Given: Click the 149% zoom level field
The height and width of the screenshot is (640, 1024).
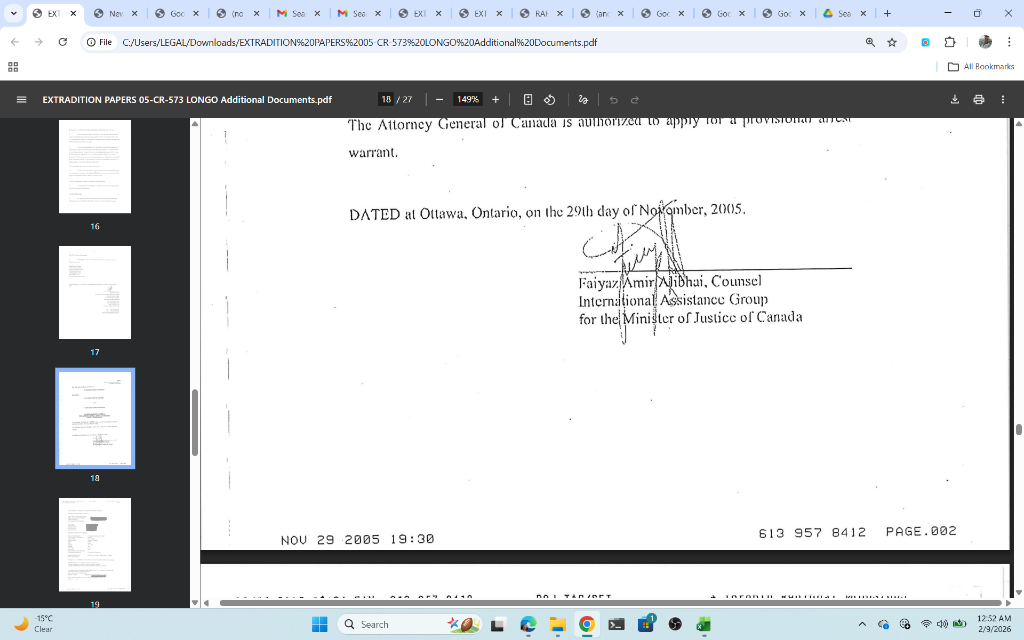Looking at the screenshot, I should coord(467,99).
